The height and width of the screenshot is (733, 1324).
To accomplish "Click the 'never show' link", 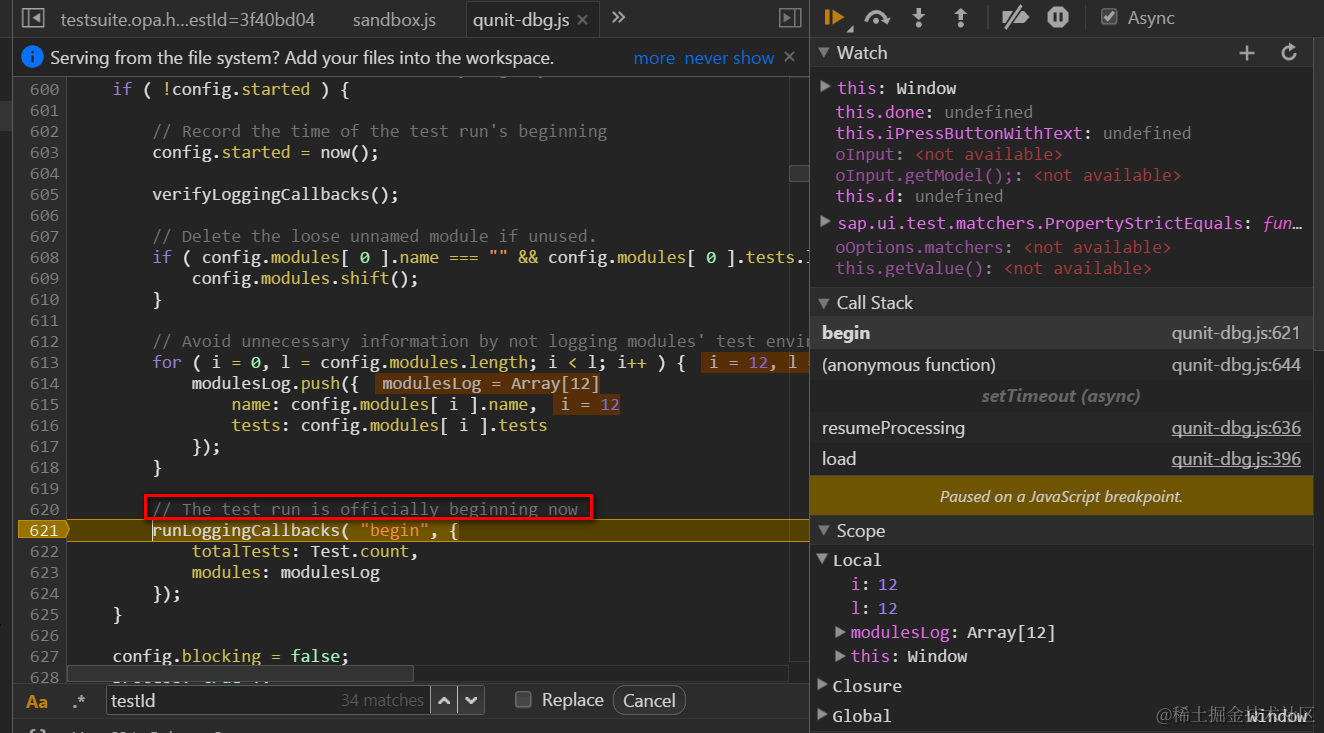I will 729,58.
